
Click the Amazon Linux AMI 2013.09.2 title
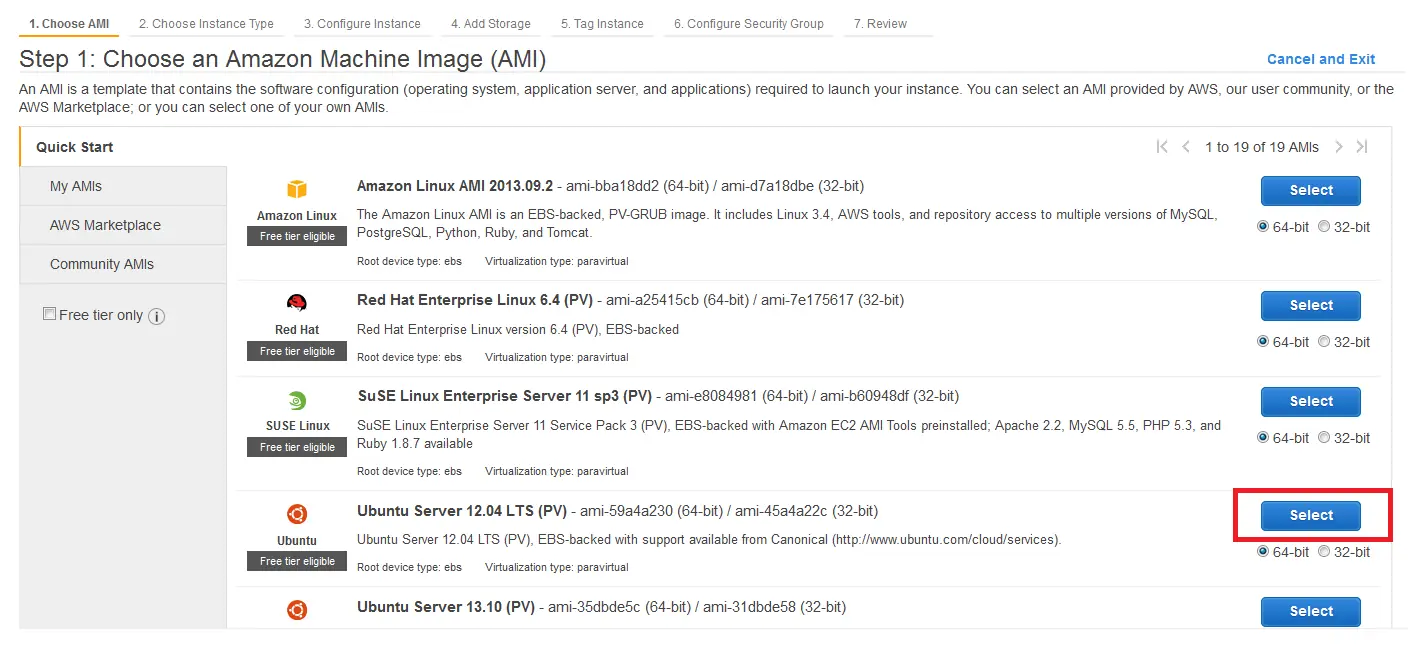[455, 186]
